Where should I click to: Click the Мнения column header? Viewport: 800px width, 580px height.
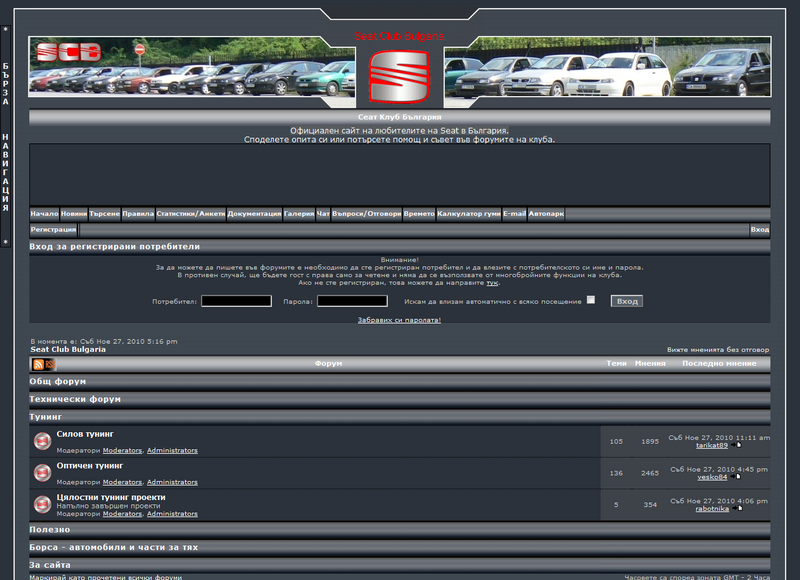tap(650, 364)
